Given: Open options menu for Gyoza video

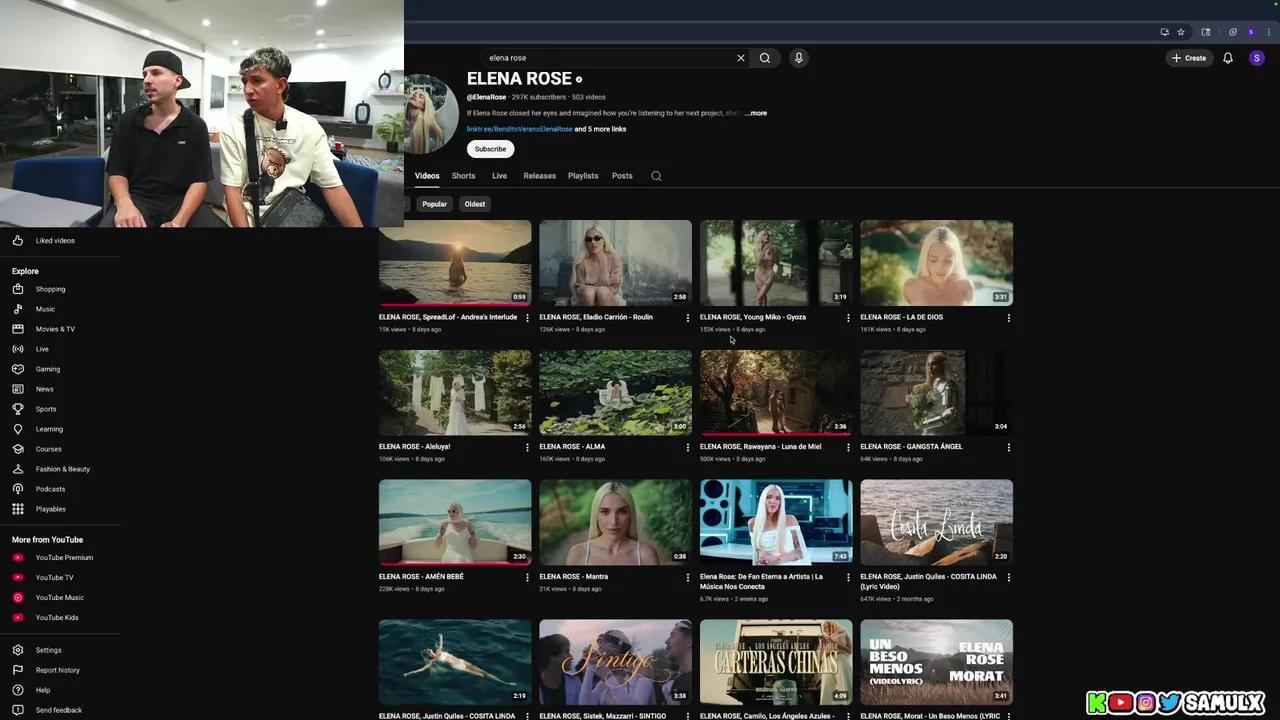Looking at the screenshot, I should [848, 318].
